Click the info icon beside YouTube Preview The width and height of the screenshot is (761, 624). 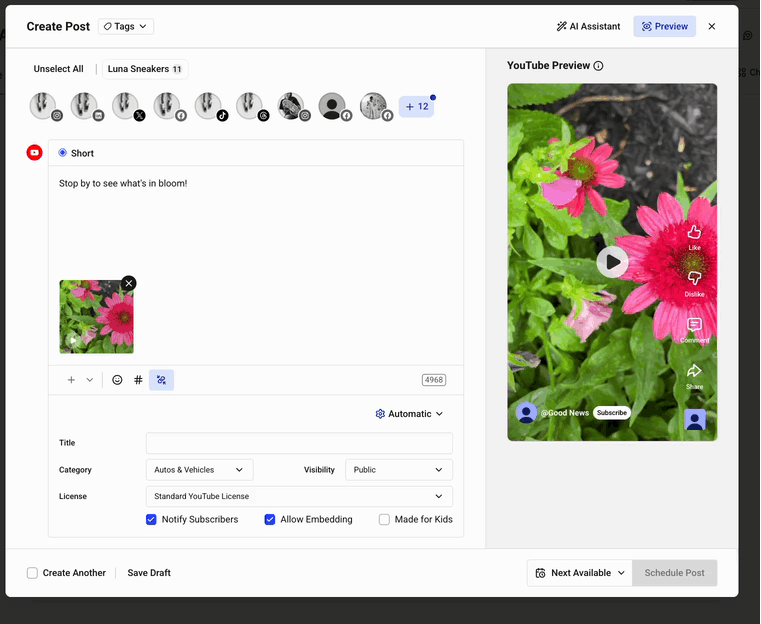pos(598,66)
